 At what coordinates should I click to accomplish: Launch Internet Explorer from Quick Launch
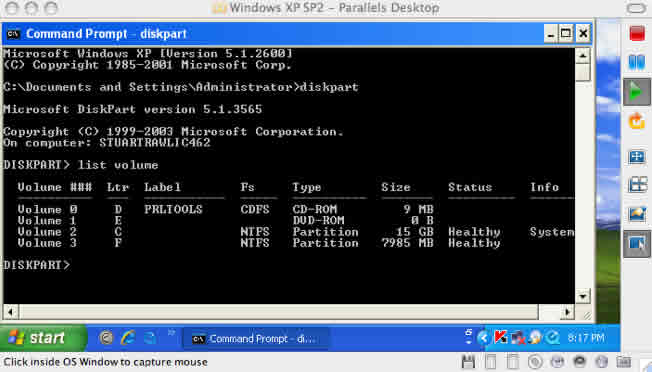pos(128,338)
